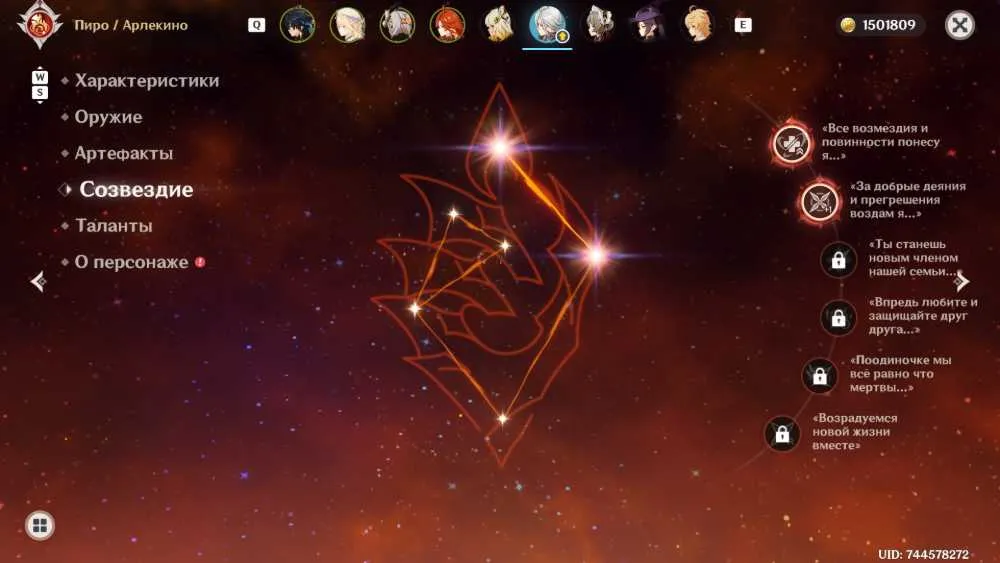Image resolution: width=1000 pixels, height=563 pixels.
Task: Click the UID: 744578272 label
Action: point(923,554)
